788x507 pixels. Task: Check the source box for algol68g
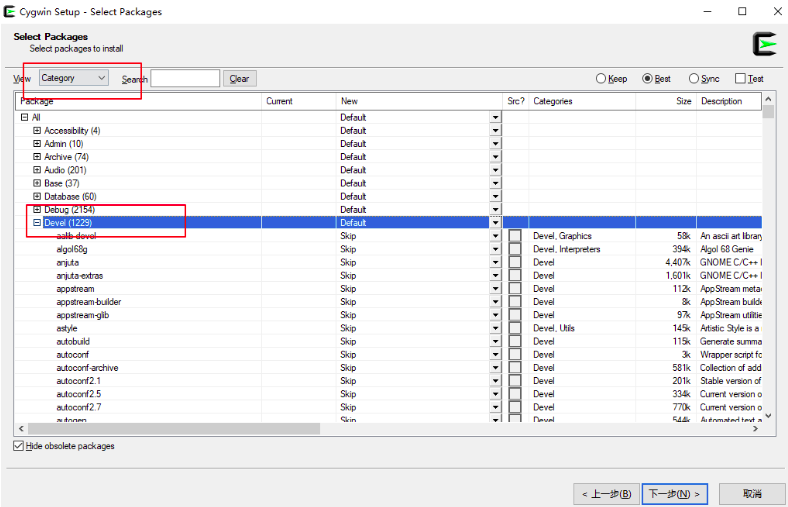coord(515,249)
